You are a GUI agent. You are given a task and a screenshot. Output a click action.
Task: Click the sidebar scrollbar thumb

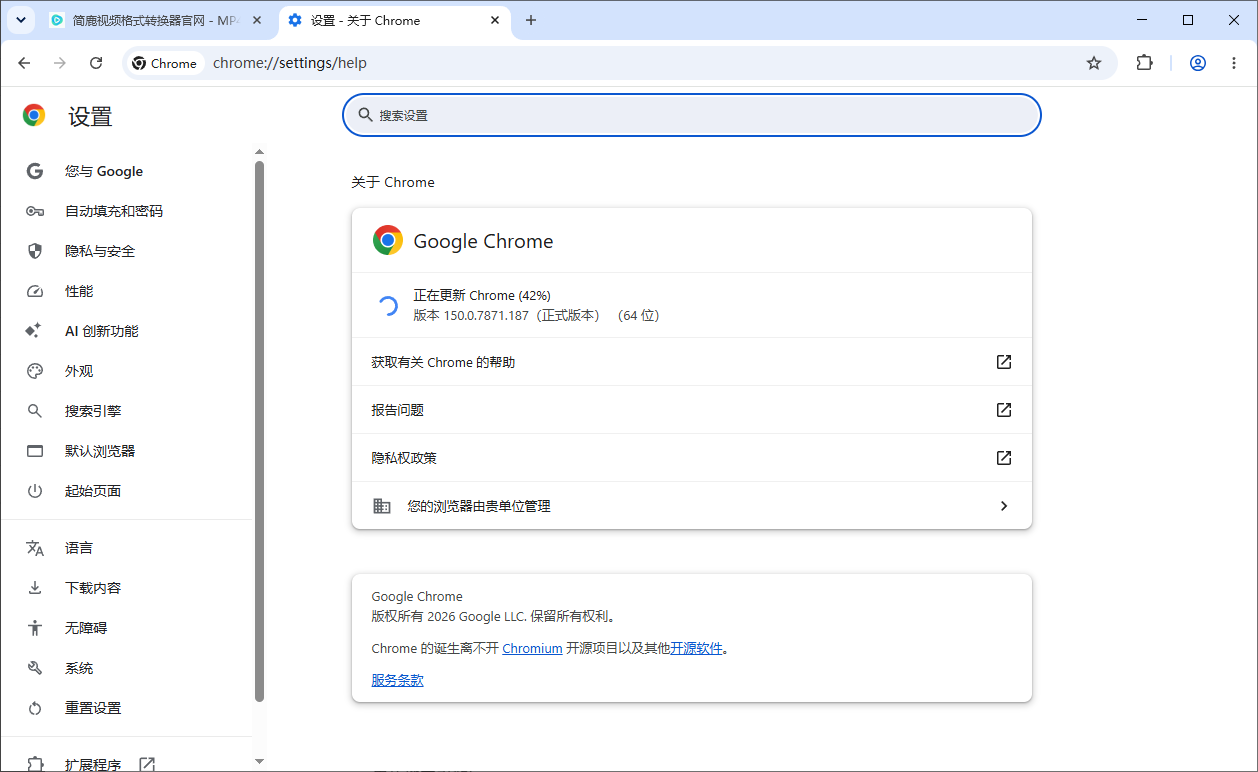[x=260, y=430]
